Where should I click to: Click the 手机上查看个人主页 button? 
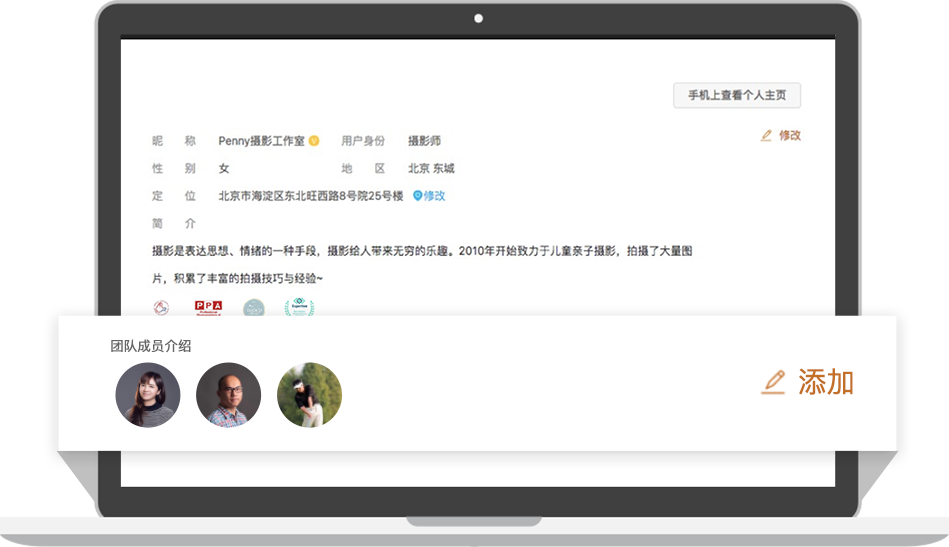(737, 96)
